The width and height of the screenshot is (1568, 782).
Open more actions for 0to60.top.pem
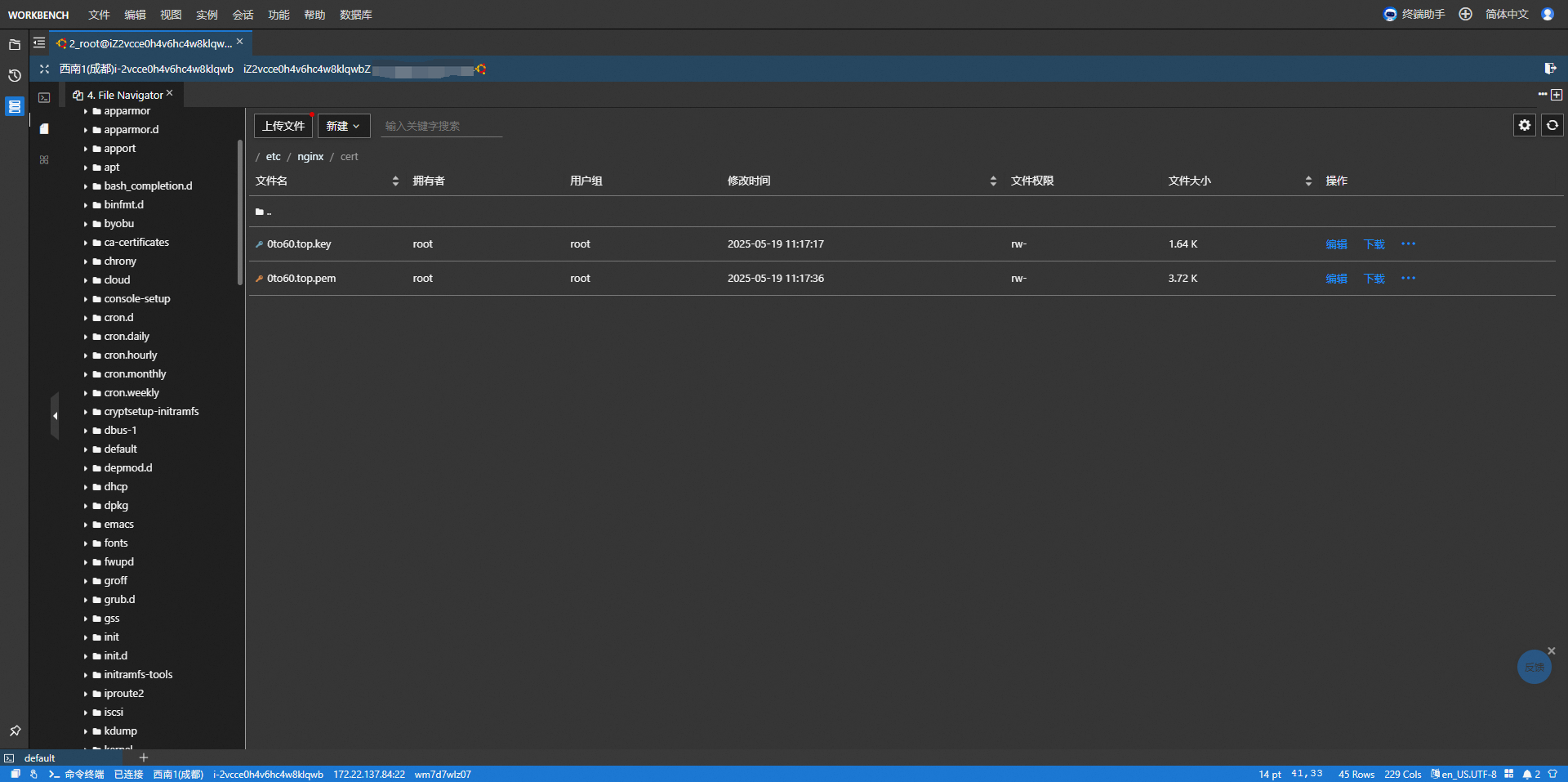[x=1409, y=278]
